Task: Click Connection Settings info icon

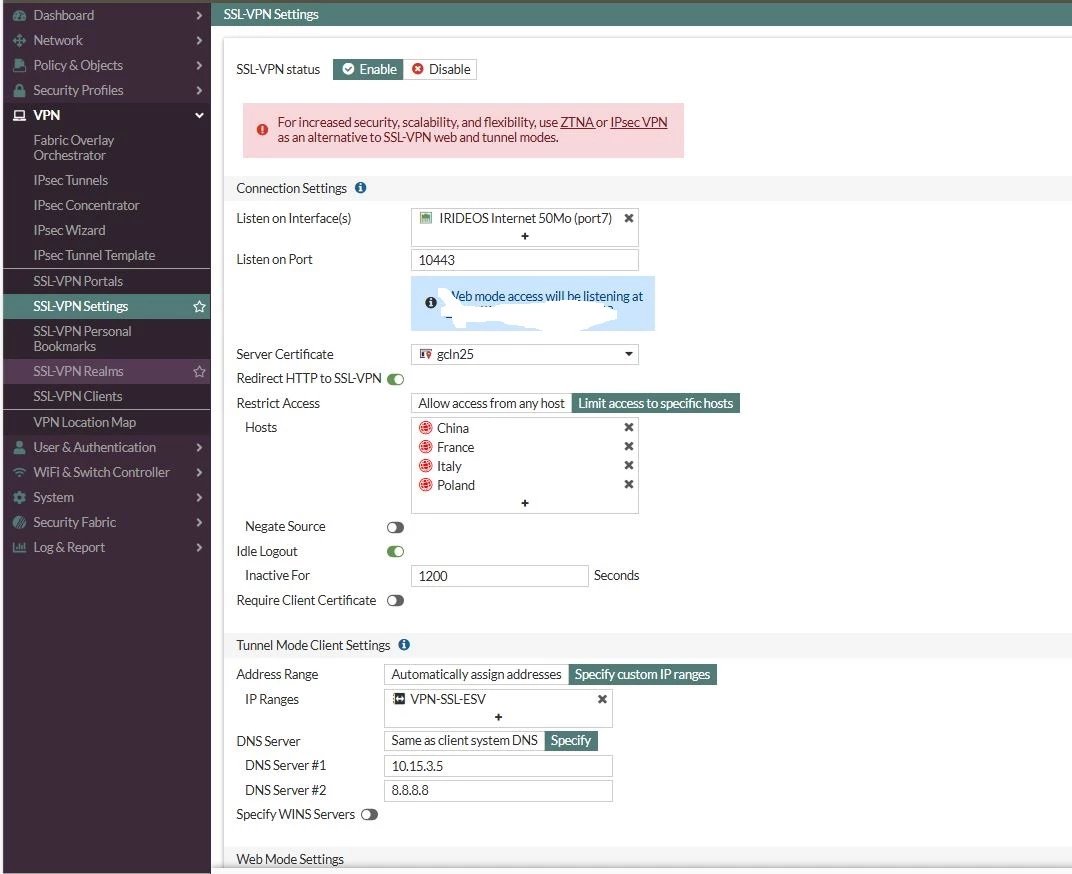Action: (360, 187)
